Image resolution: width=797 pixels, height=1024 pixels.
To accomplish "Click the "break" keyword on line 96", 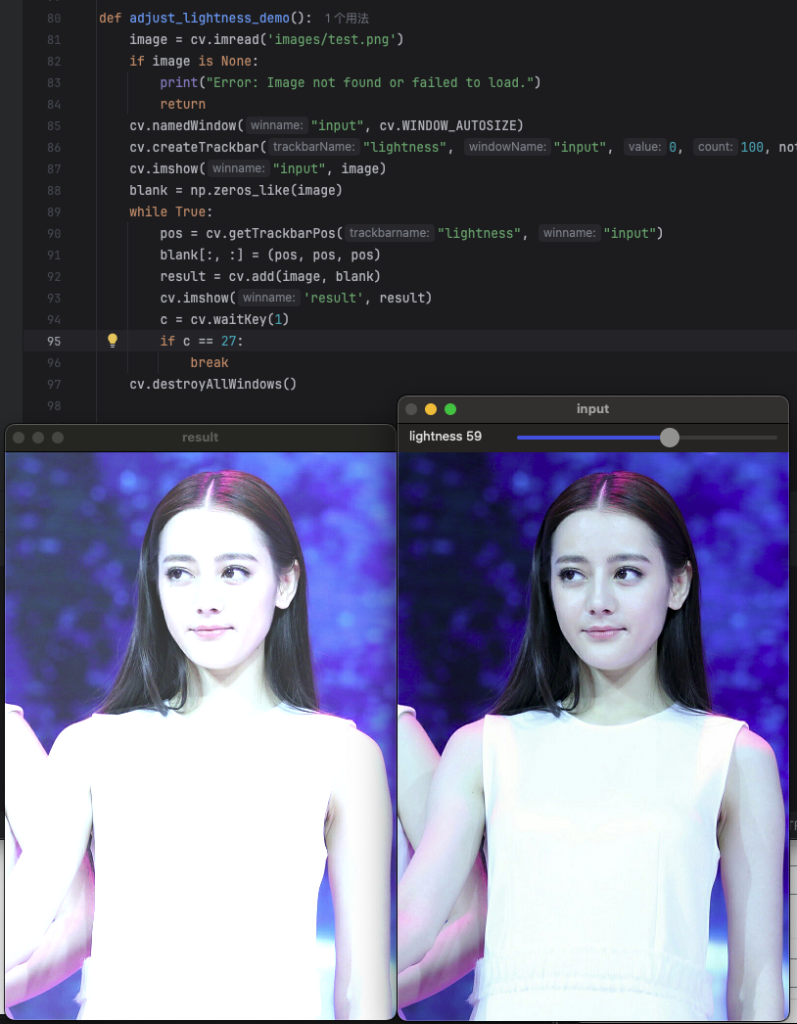I will click(209, 362).
